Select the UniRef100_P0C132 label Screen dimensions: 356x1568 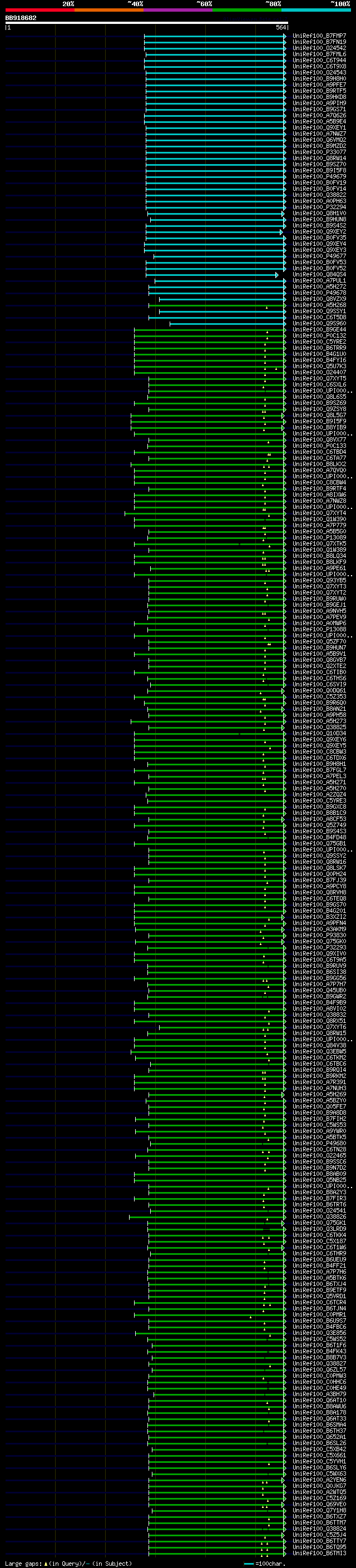point(319,336)
